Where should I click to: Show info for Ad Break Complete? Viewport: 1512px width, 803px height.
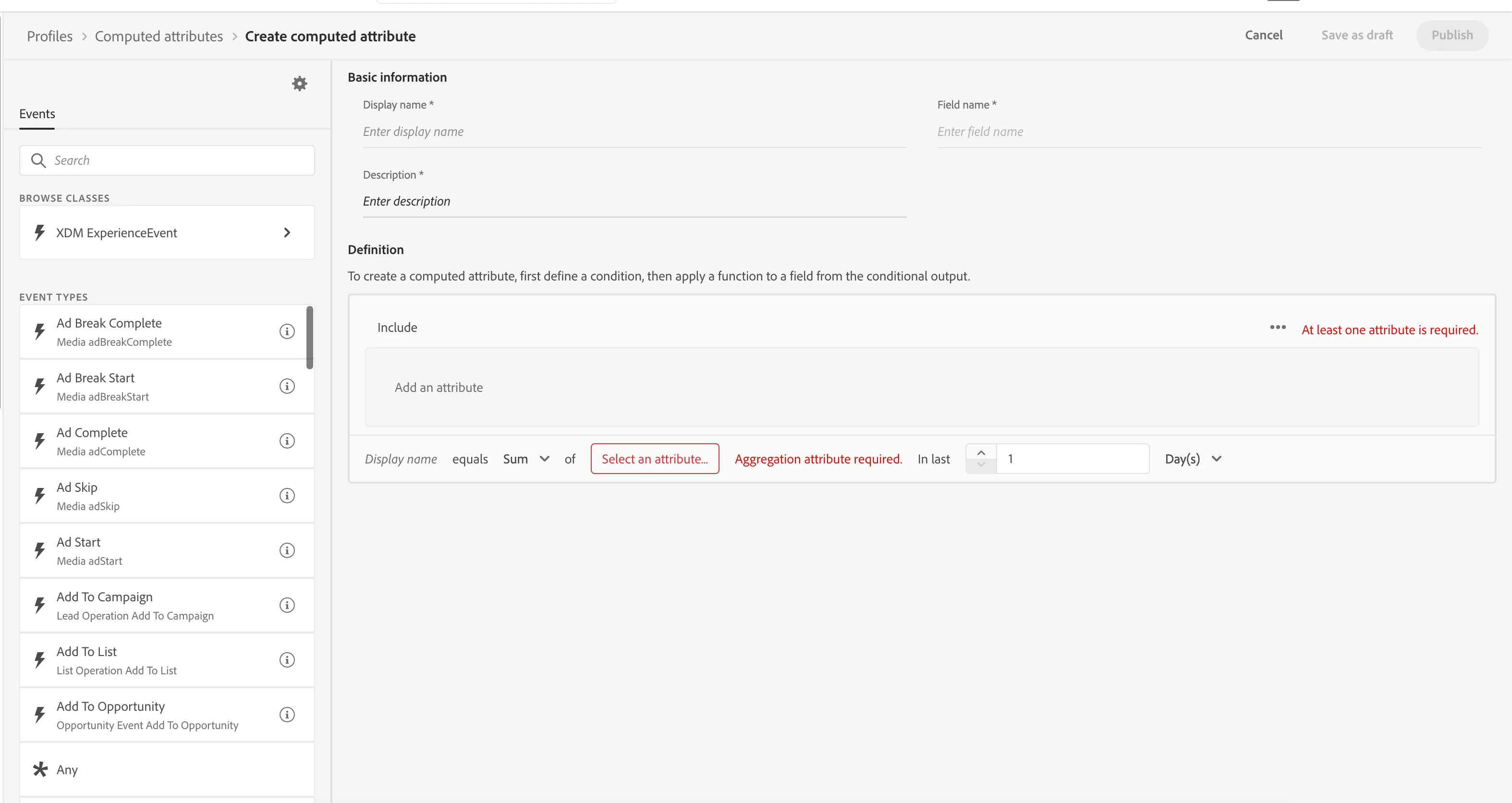click(x=286, y=332)
